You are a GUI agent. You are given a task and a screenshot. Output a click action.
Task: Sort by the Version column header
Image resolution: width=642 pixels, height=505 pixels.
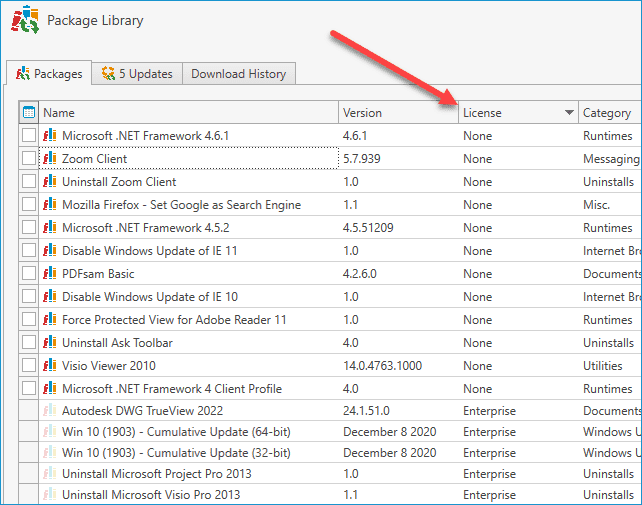tap(398, 112)
